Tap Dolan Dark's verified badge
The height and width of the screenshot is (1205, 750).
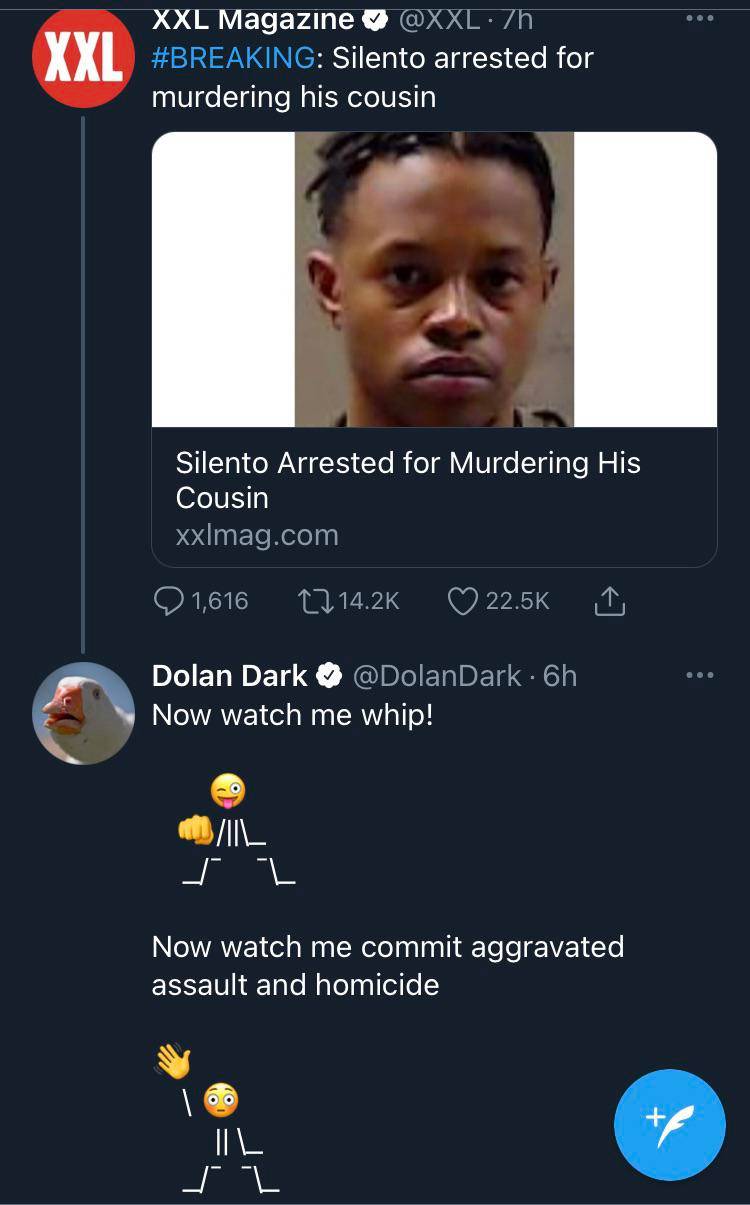(329, 677)
